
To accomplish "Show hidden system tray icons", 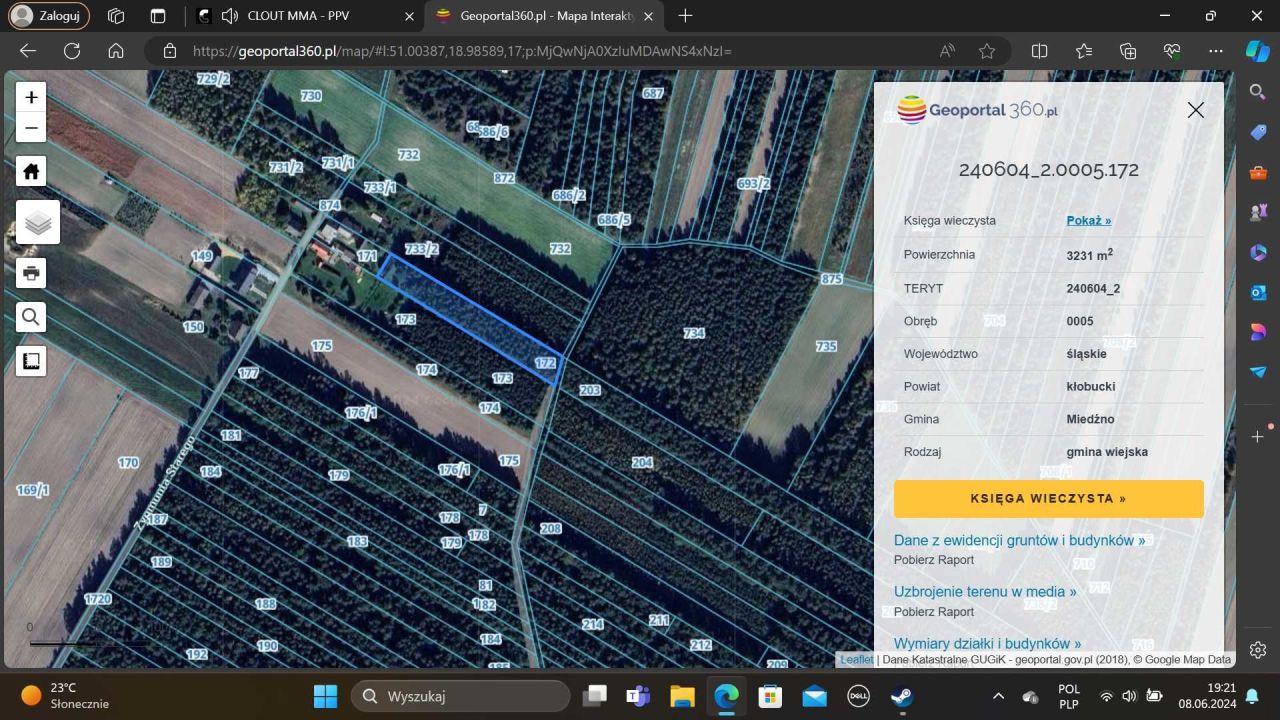I will [998, 696].
